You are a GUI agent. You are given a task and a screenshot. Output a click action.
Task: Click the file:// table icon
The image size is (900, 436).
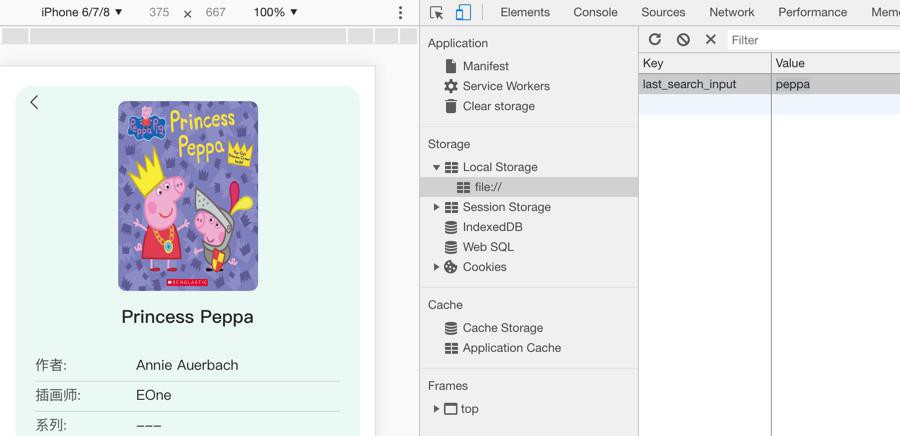tap(463, 187)
